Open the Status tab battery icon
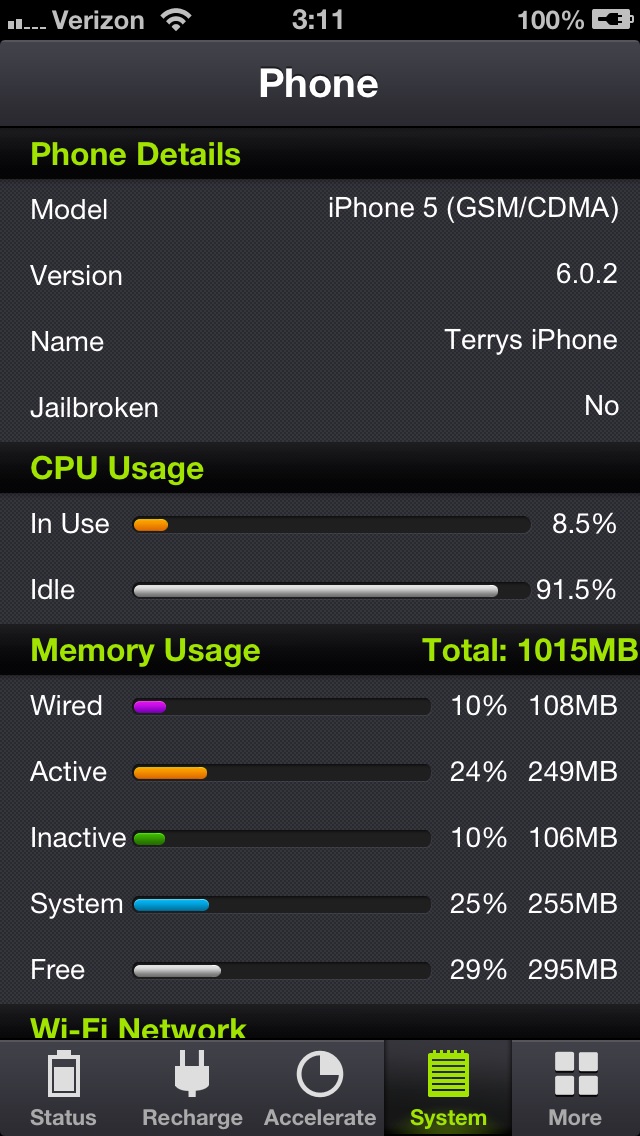640x1136 pixels. [63, 1074]
